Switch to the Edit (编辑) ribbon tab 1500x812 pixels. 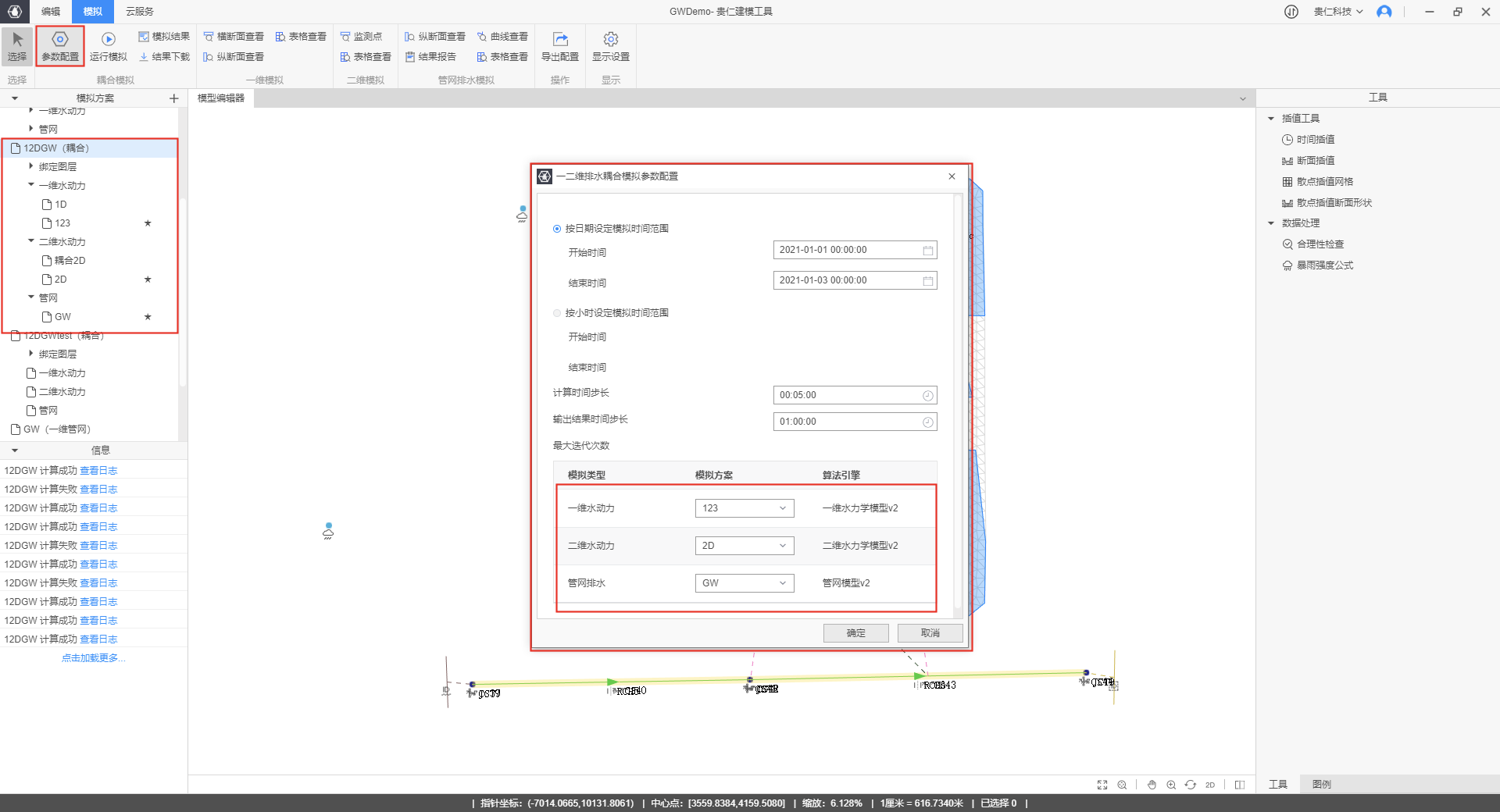51,12
